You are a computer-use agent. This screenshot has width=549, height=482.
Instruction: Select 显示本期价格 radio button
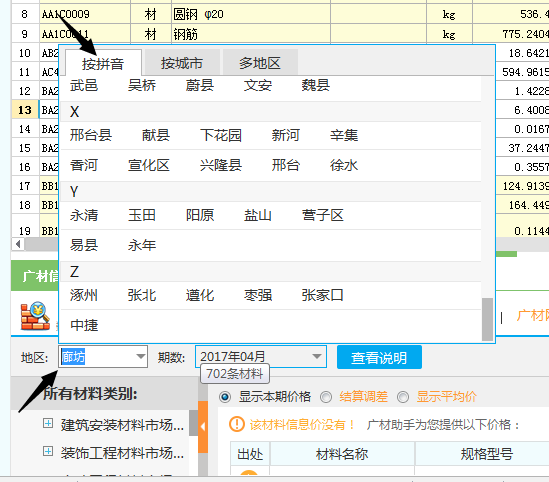225,397
